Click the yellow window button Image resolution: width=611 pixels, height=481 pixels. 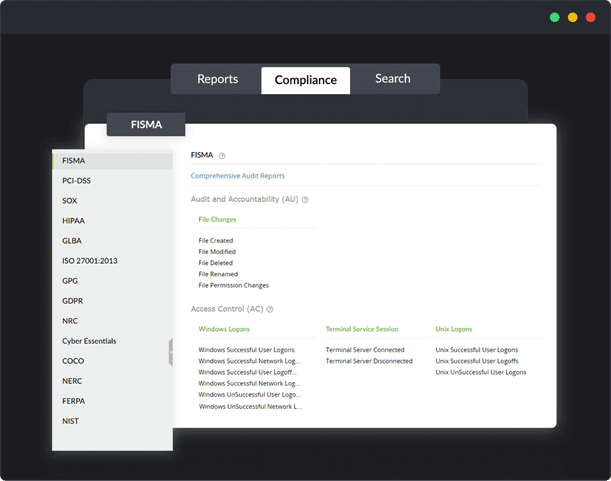pos(572,18)
